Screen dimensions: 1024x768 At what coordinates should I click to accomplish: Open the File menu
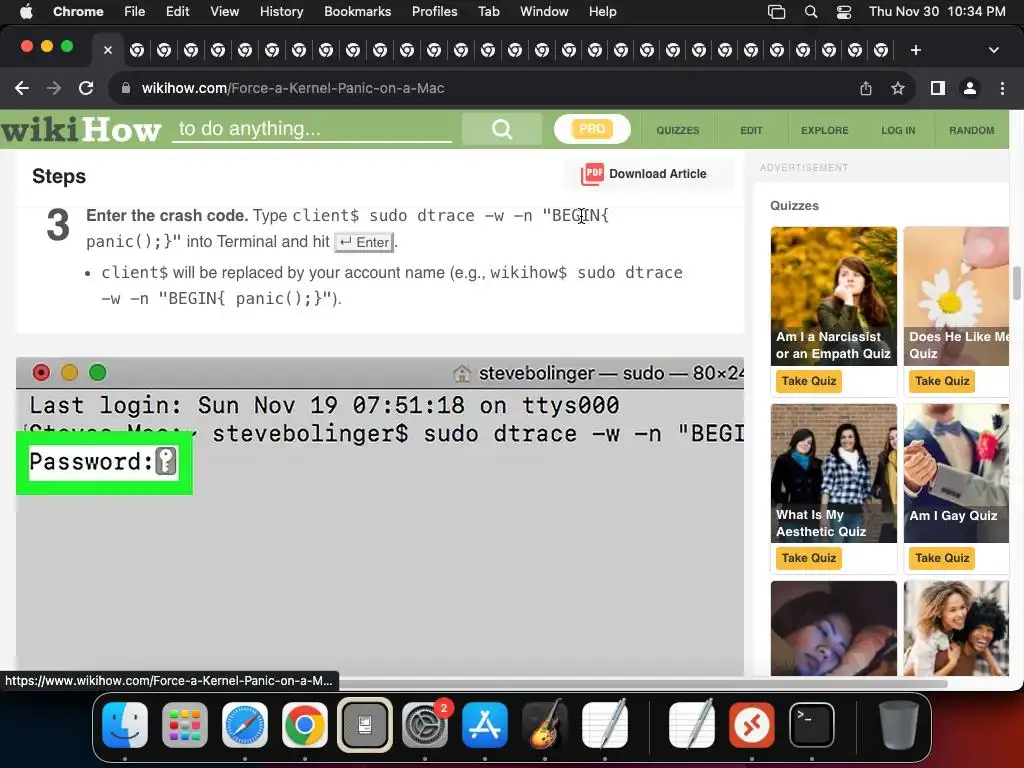point(135,11)
